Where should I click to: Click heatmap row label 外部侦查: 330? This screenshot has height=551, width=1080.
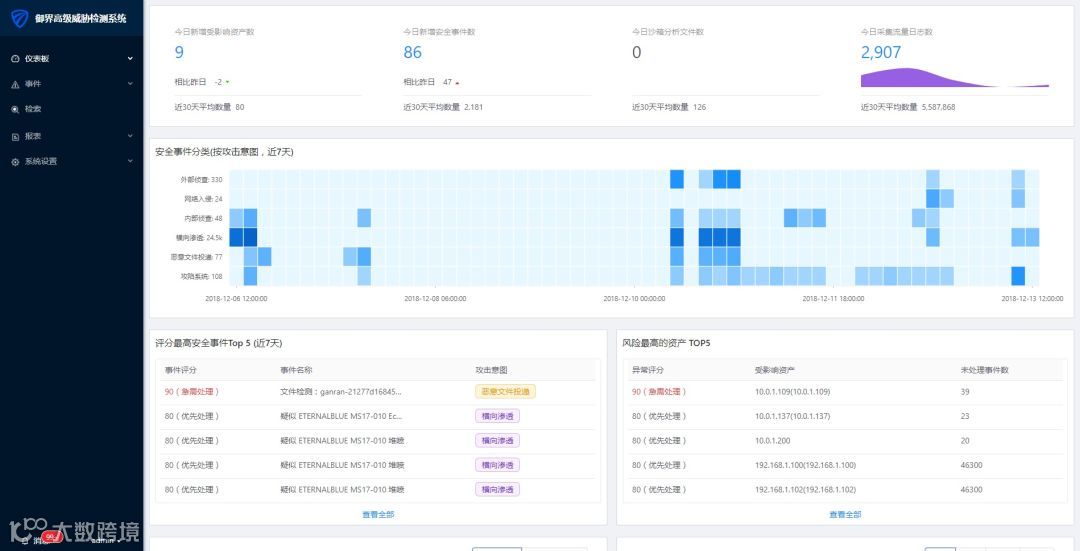pyautogui.click(x=201, y=180)
